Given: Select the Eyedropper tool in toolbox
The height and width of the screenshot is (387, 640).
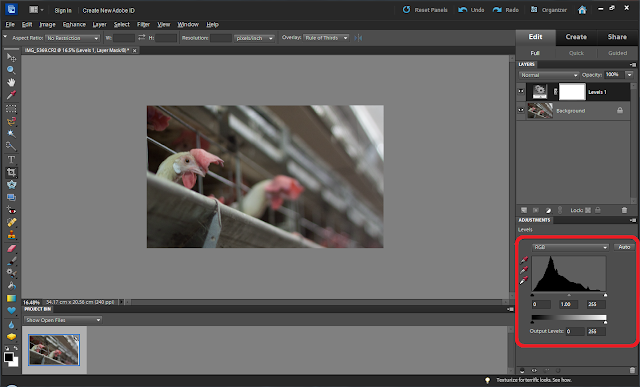Looking at the screenshot, I should [x=11, y=95].
